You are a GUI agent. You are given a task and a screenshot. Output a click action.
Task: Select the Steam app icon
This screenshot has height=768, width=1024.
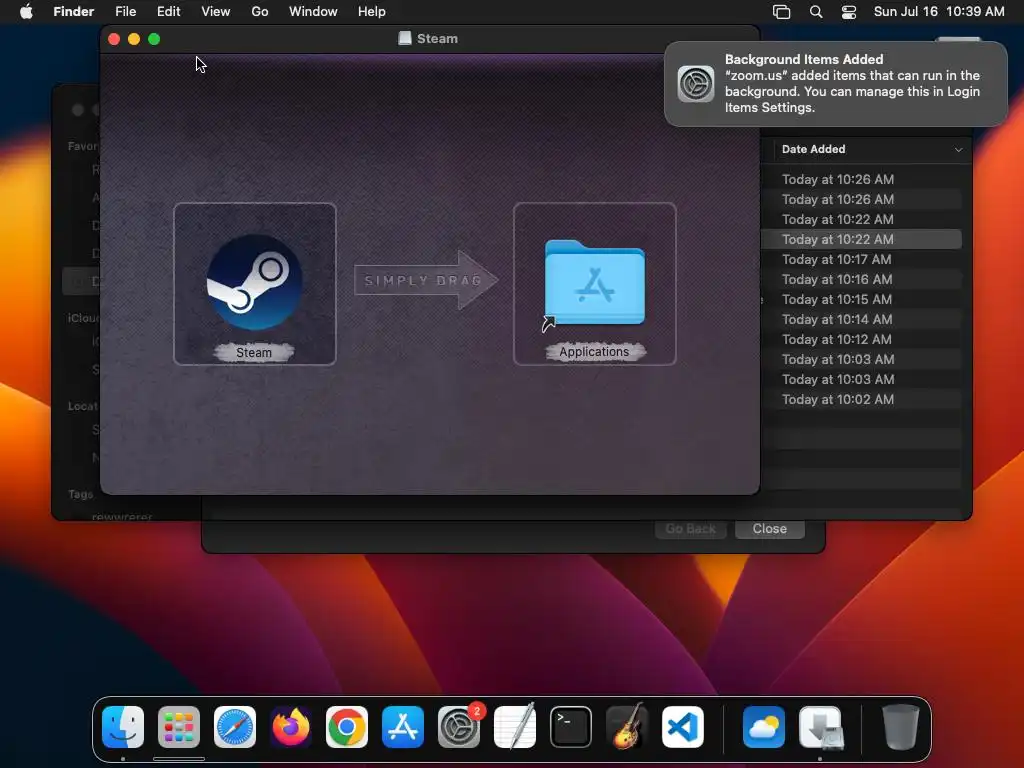point(254,282)
